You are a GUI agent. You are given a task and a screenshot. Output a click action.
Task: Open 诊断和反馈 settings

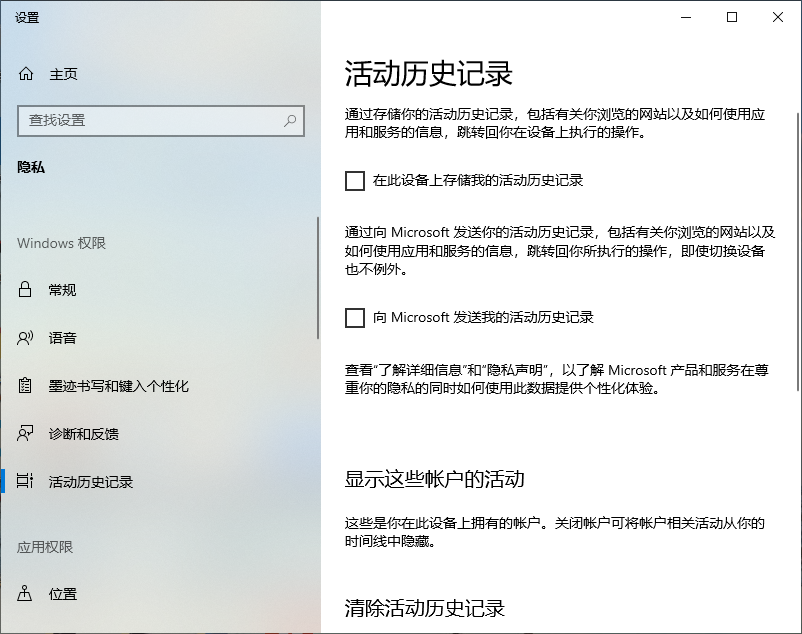(x=25, y=433)
